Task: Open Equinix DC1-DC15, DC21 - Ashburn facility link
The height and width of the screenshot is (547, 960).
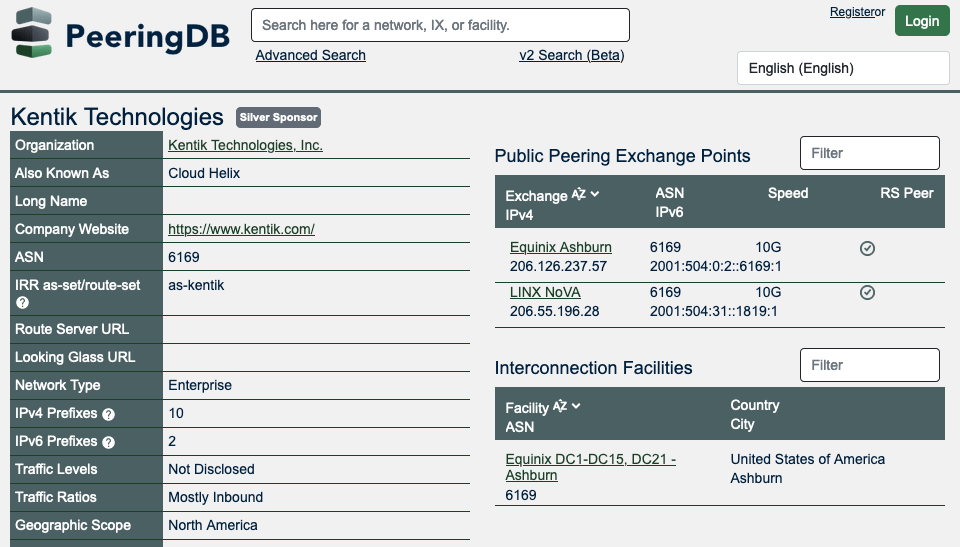Action: pos(590,467)
